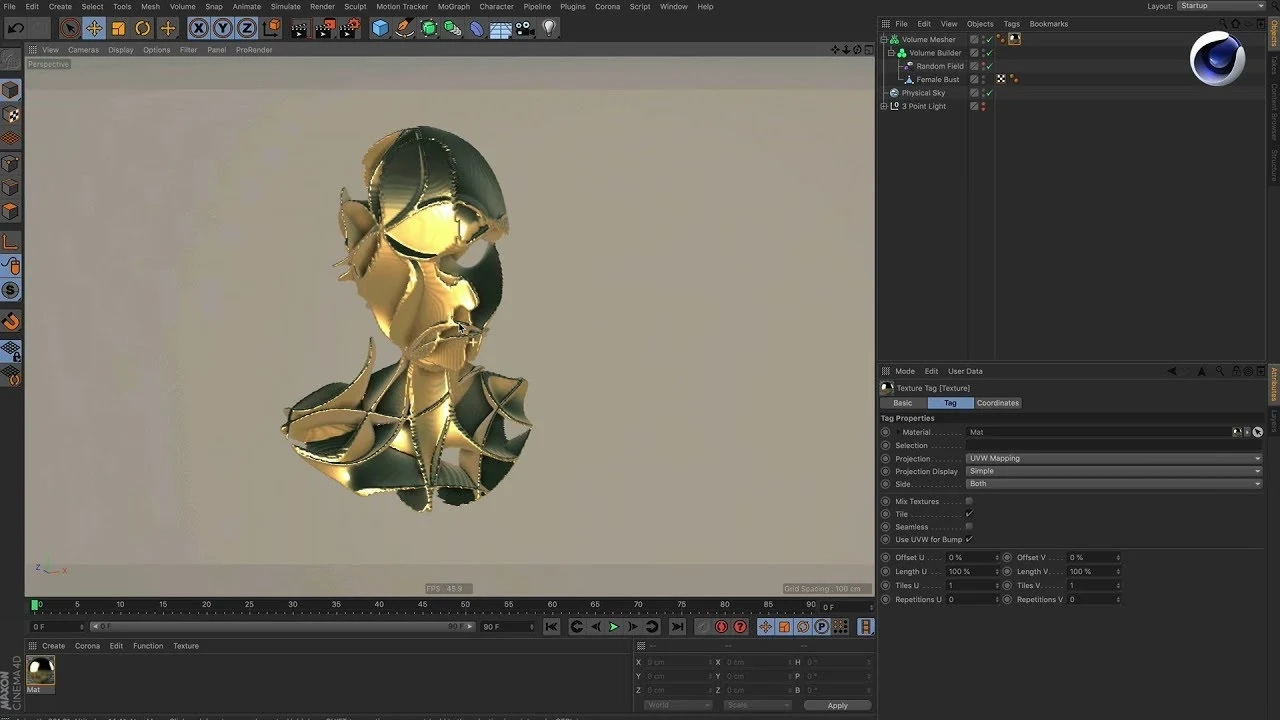Toggle the green enable check on Volume Mesher

pos(989,39)
